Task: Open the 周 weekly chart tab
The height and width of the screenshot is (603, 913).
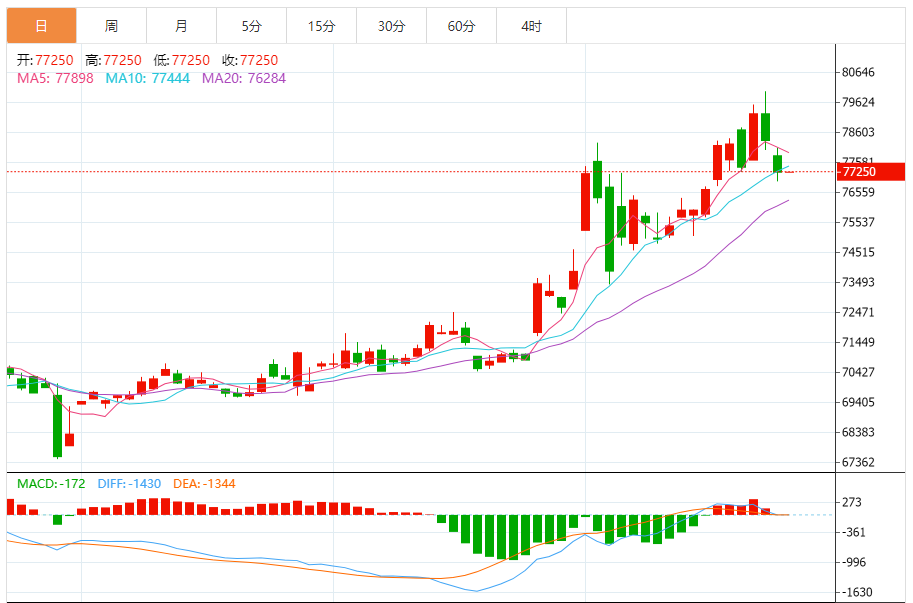Action: (x=111, y=26)
